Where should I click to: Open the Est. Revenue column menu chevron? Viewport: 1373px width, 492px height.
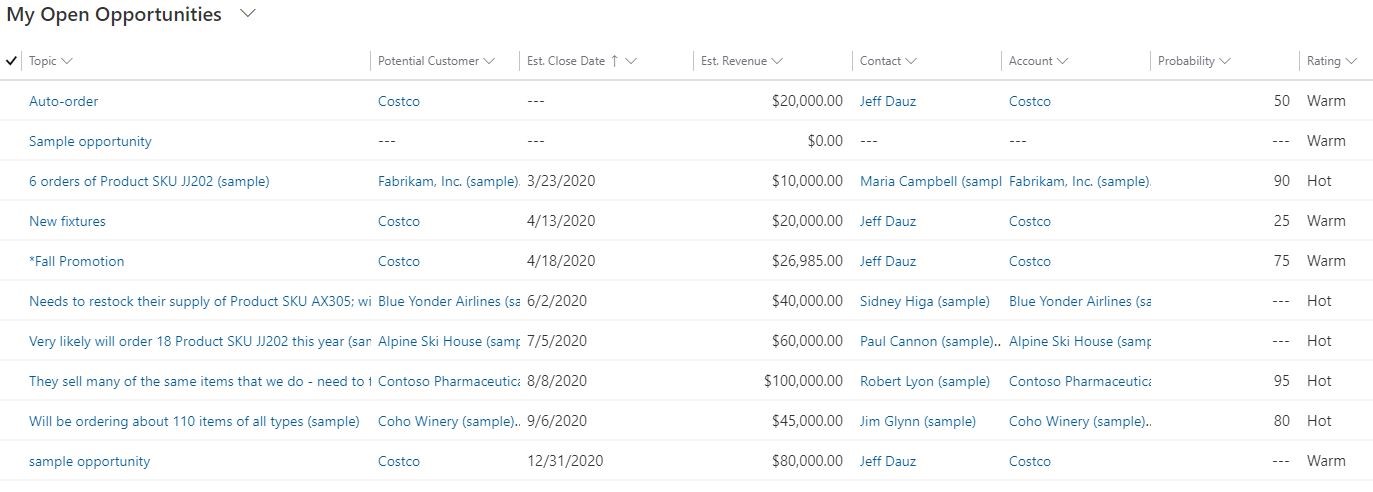[x=777, y=61]
